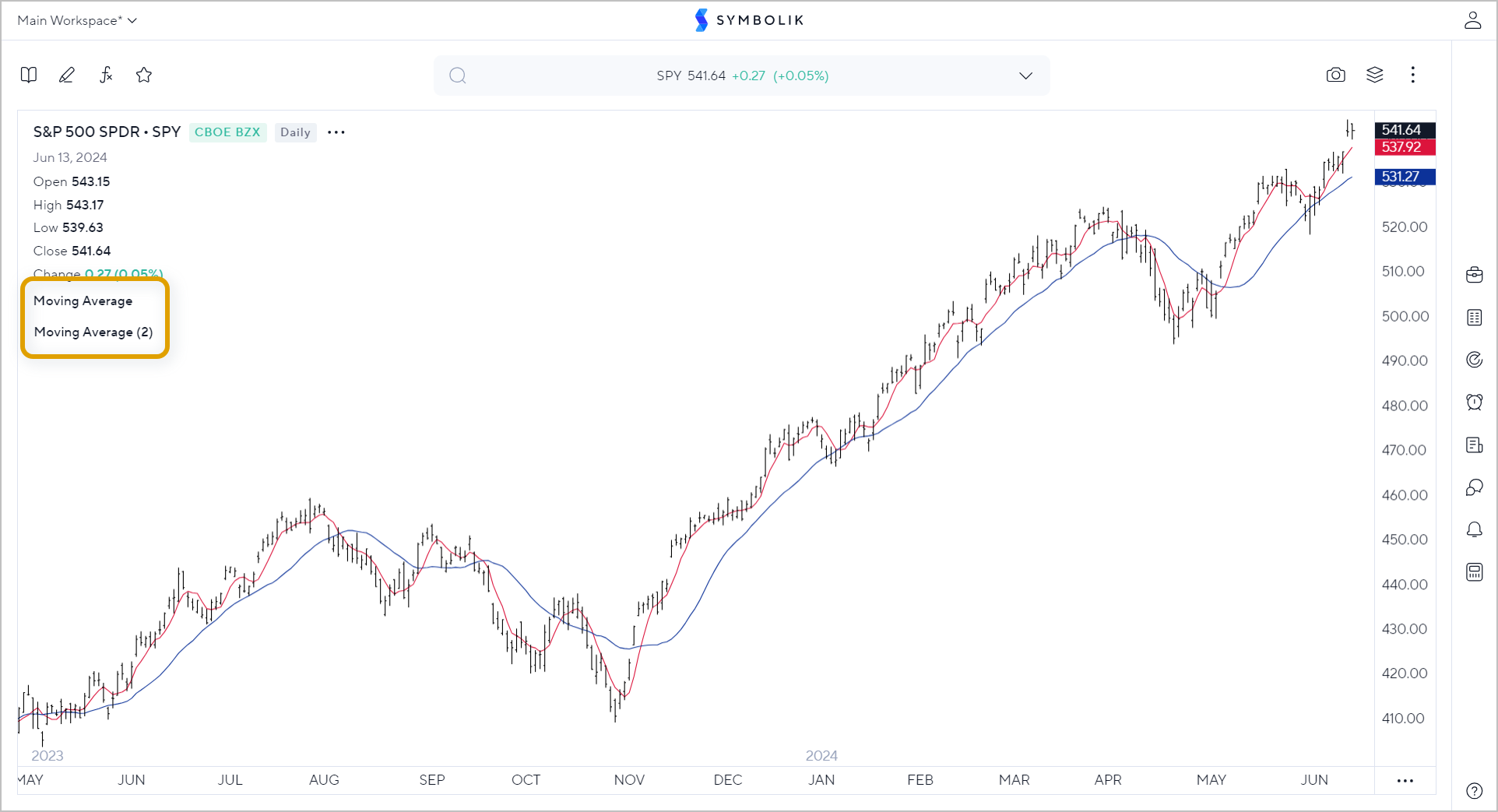This screenshot has height=812, width=1498.
Task: Click the Symbolik logo
Action: pyautogui.click(x=749, y=20)
